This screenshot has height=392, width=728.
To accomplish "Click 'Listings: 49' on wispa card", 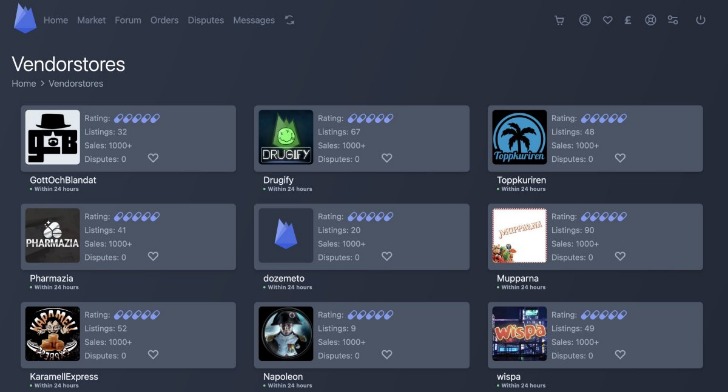I will (x=573, y=328).
